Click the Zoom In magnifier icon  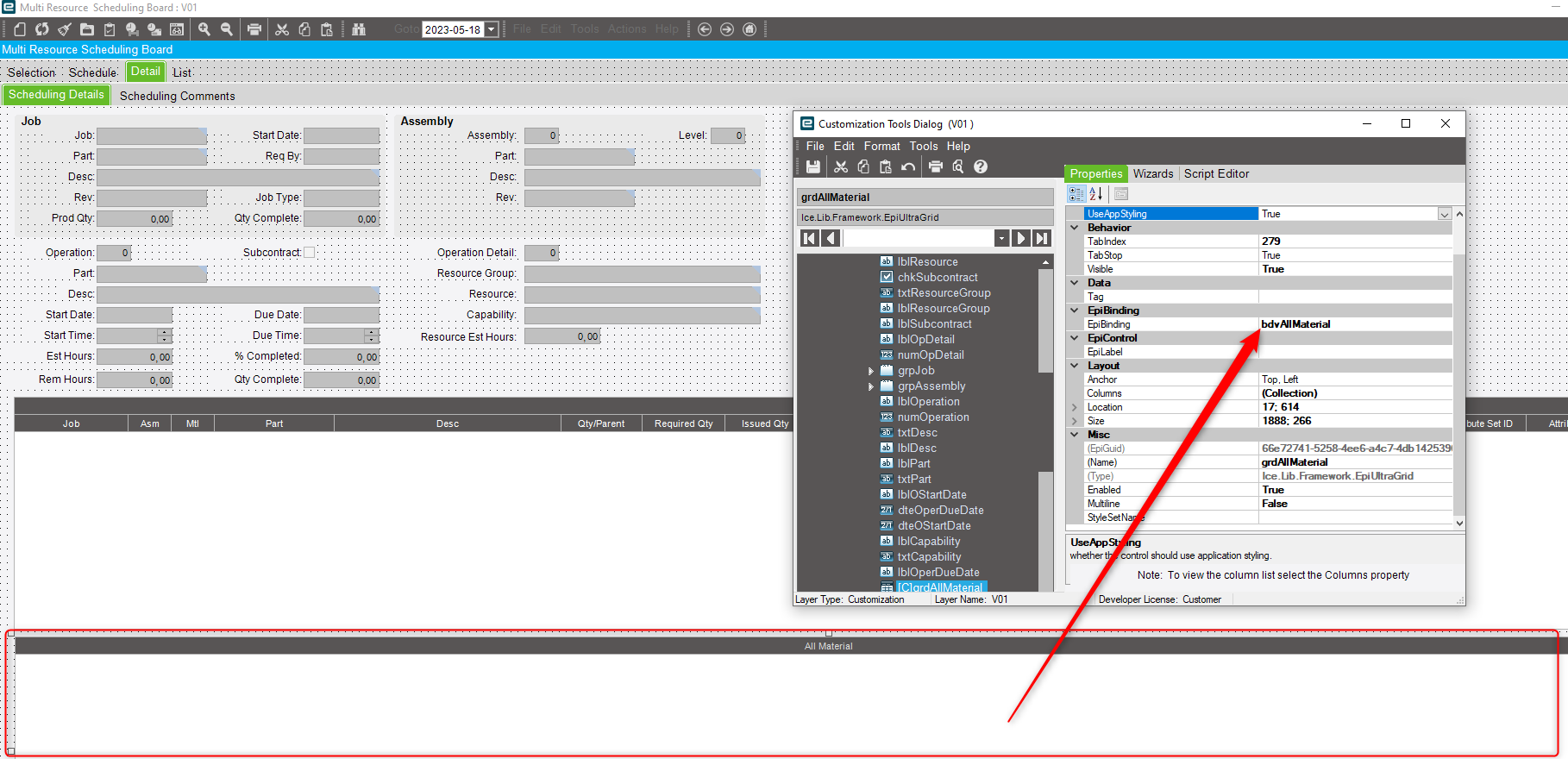point(204,29)
